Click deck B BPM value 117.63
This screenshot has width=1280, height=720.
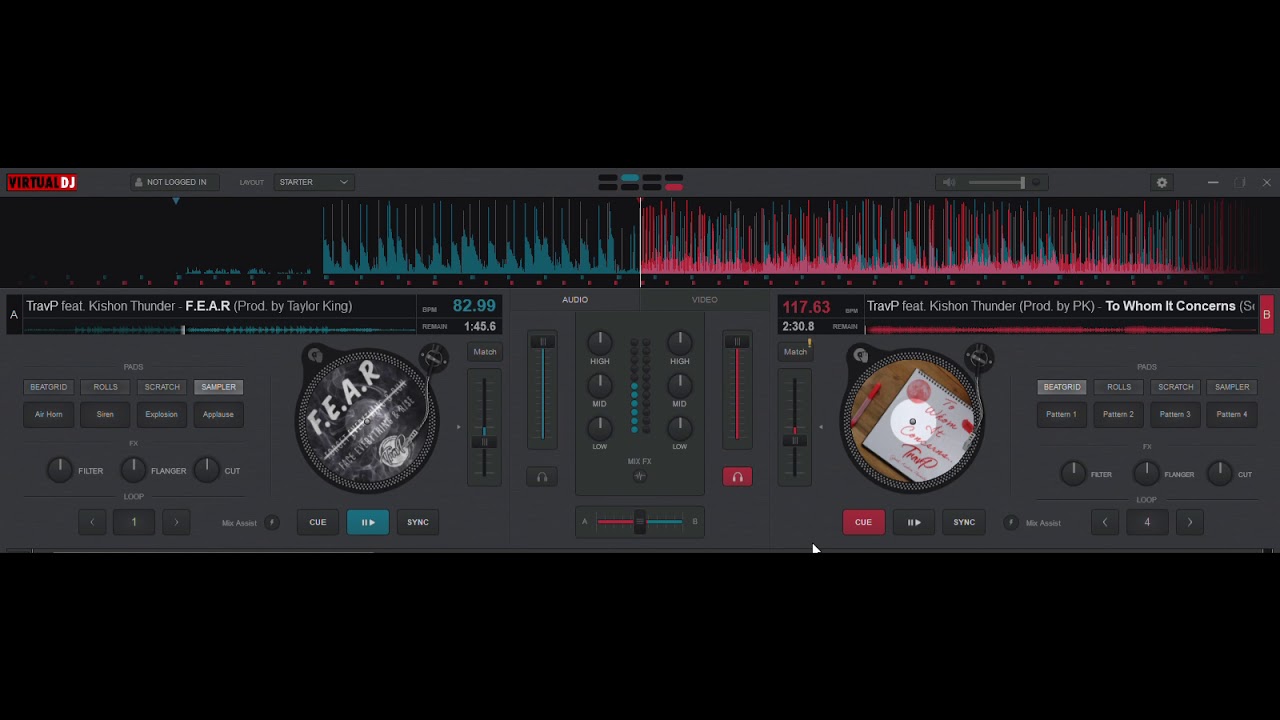click(x=806, y=307)
